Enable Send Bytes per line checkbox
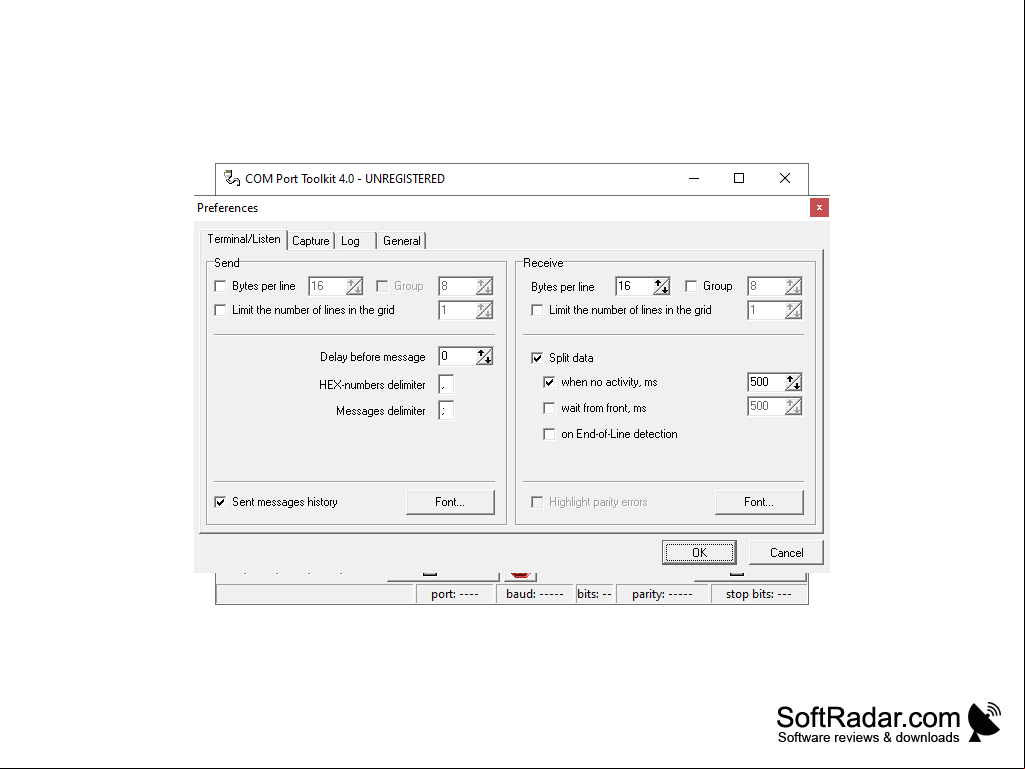Screen dimensions: 1025x769 coord(220,286)
